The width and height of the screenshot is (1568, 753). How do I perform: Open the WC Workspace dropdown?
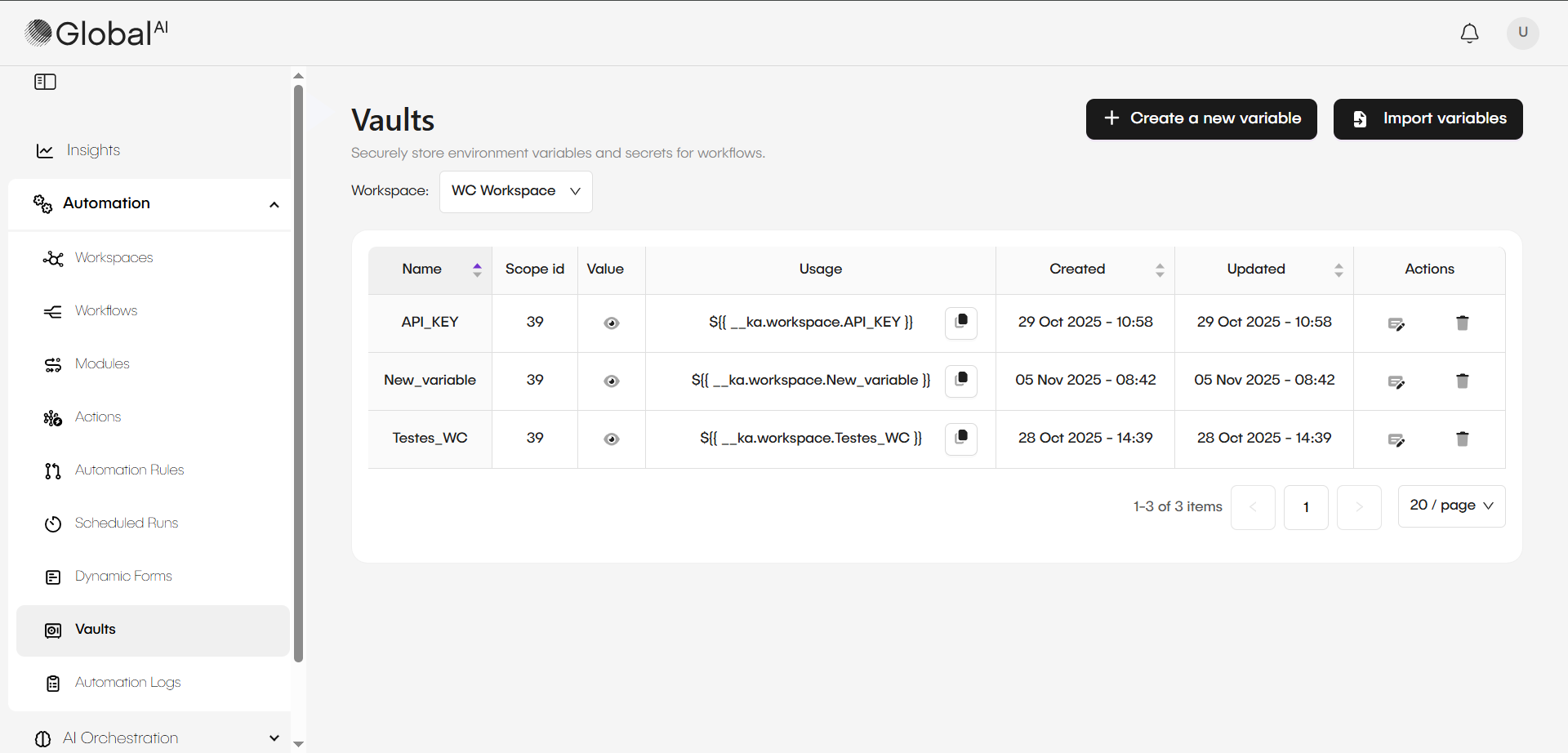(515, 191)
